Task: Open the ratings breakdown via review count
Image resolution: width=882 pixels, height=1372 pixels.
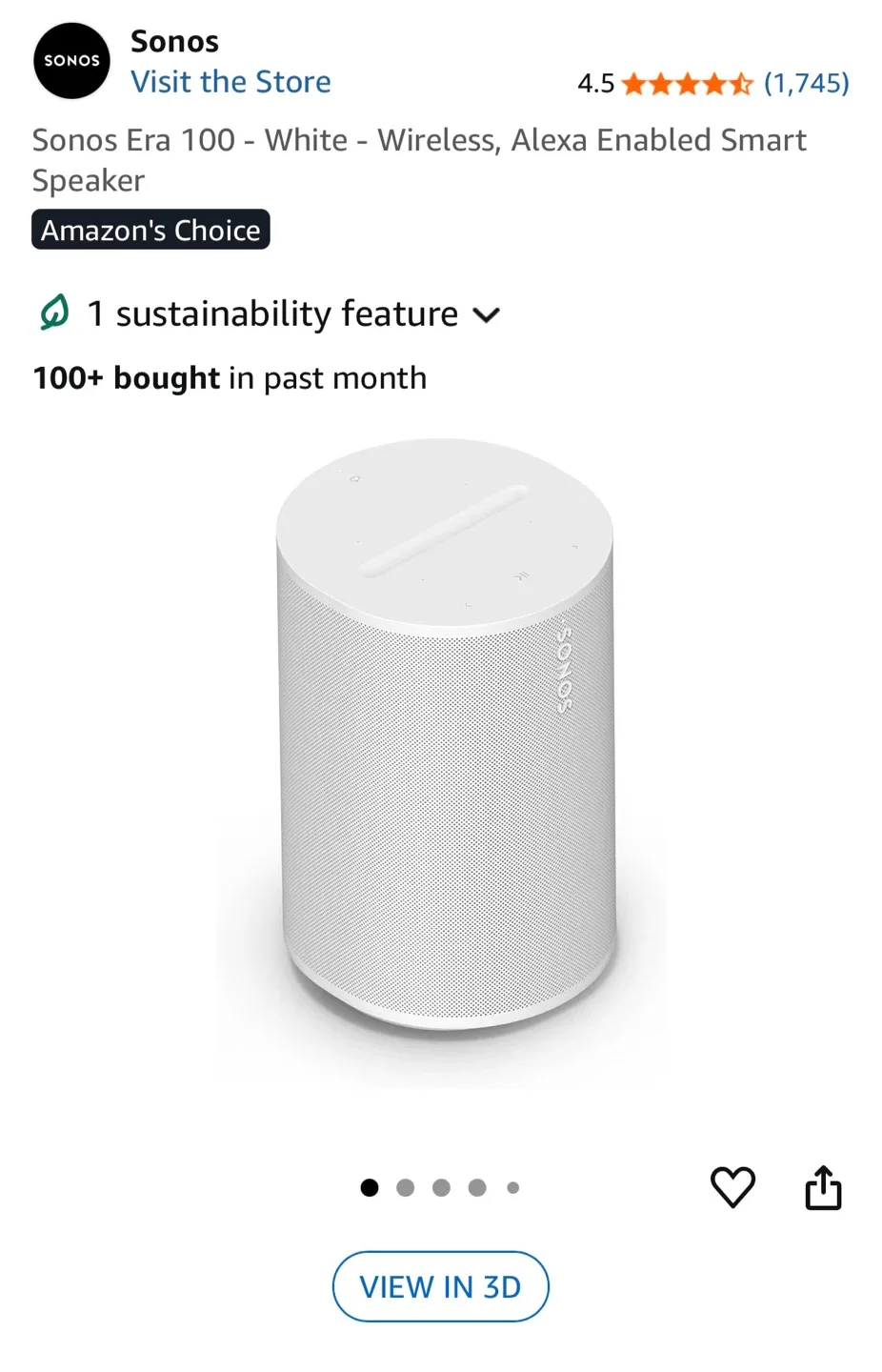Action: [807, 84]
